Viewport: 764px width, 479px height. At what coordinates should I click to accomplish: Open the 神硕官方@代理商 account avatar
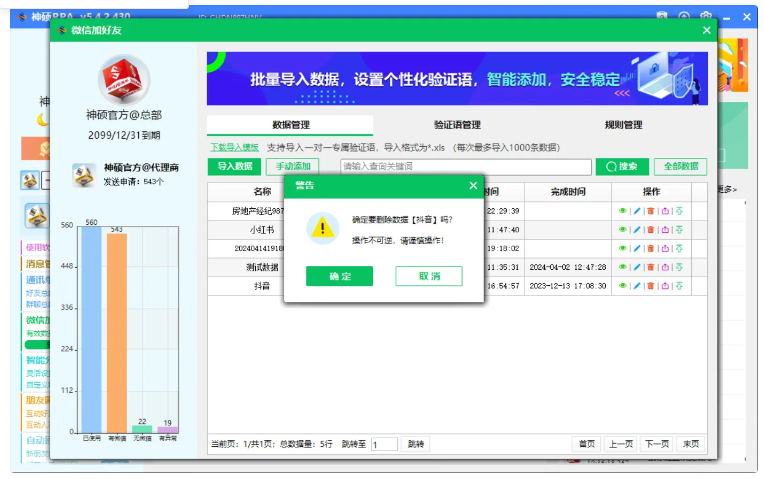point(83,175)
